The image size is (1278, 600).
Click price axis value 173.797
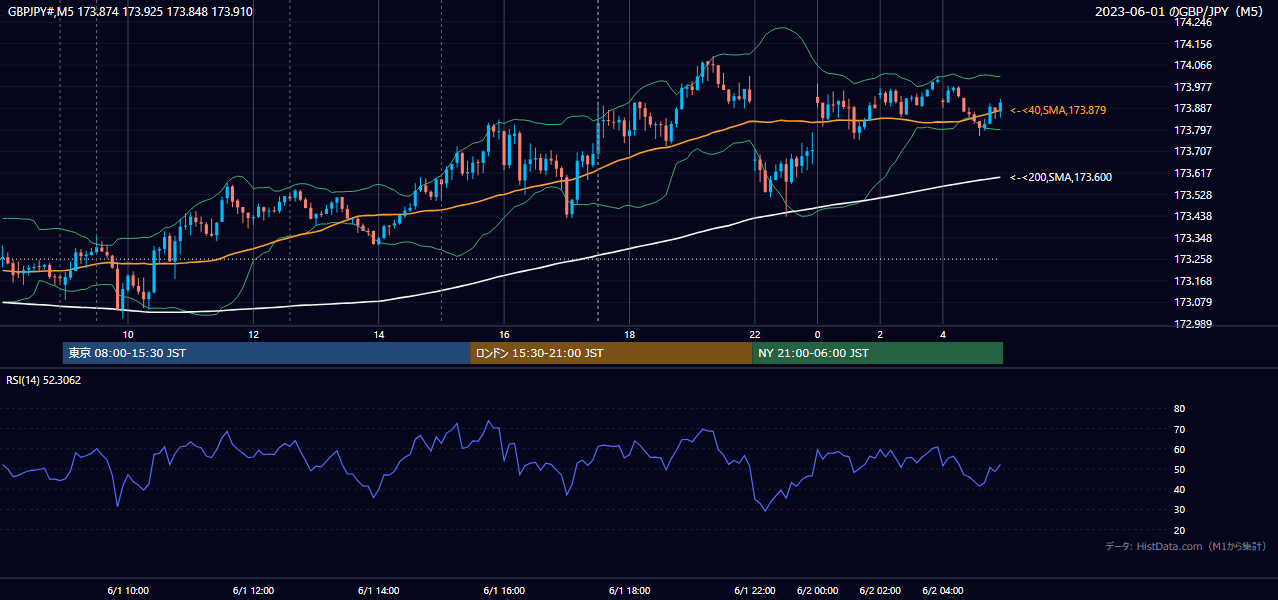[x=1192, y=130]
